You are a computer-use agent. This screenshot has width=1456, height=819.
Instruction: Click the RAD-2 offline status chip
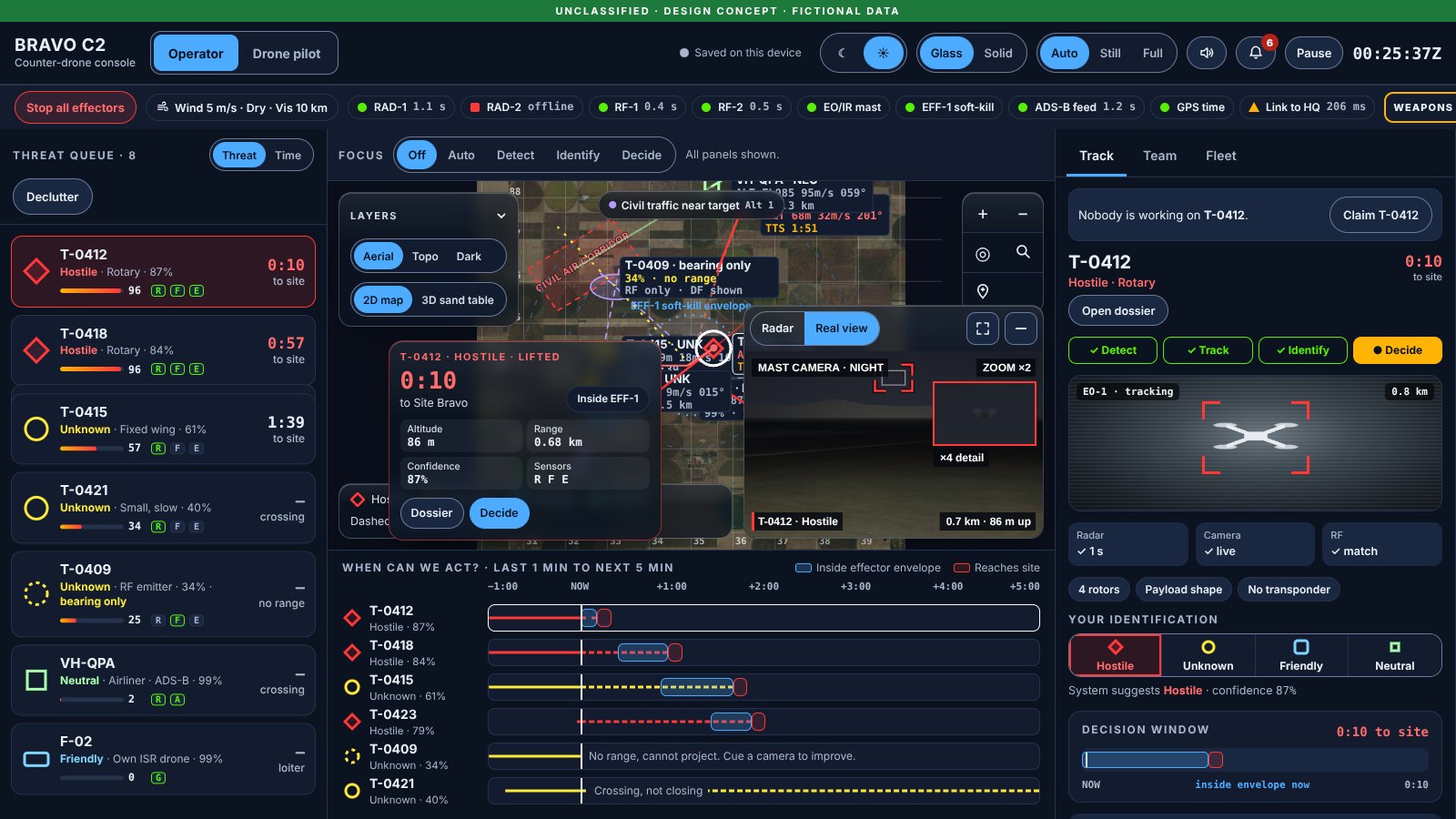pos(521,107)
